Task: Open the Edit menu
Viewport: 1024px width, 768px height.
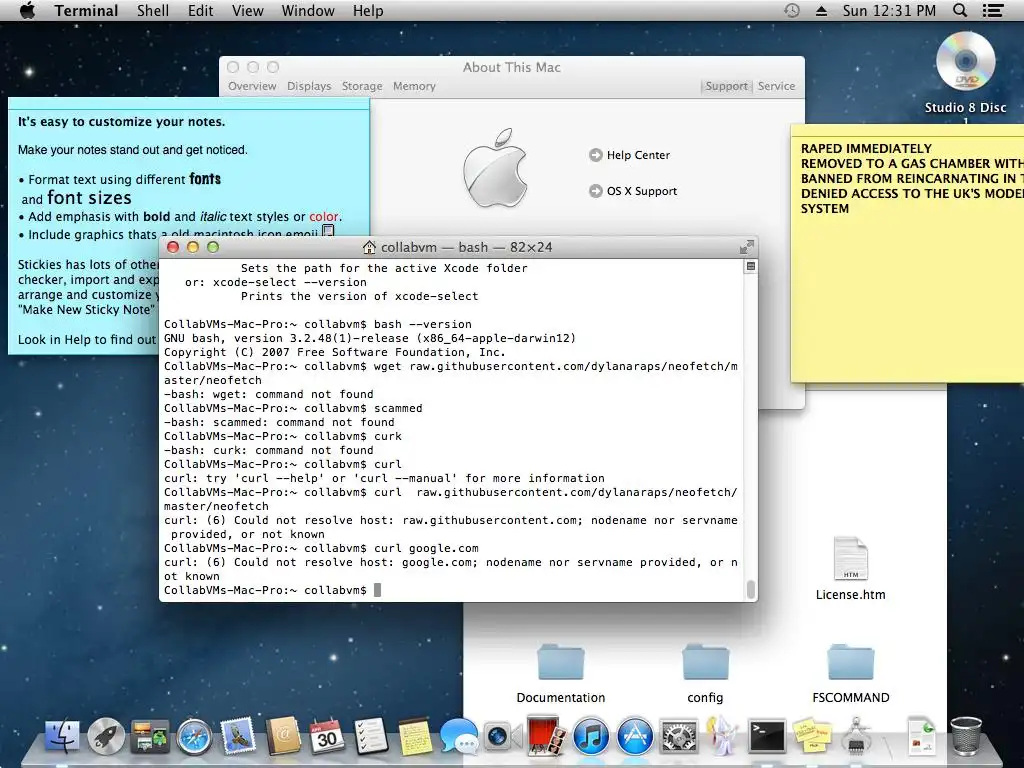Action: point(200,10)
